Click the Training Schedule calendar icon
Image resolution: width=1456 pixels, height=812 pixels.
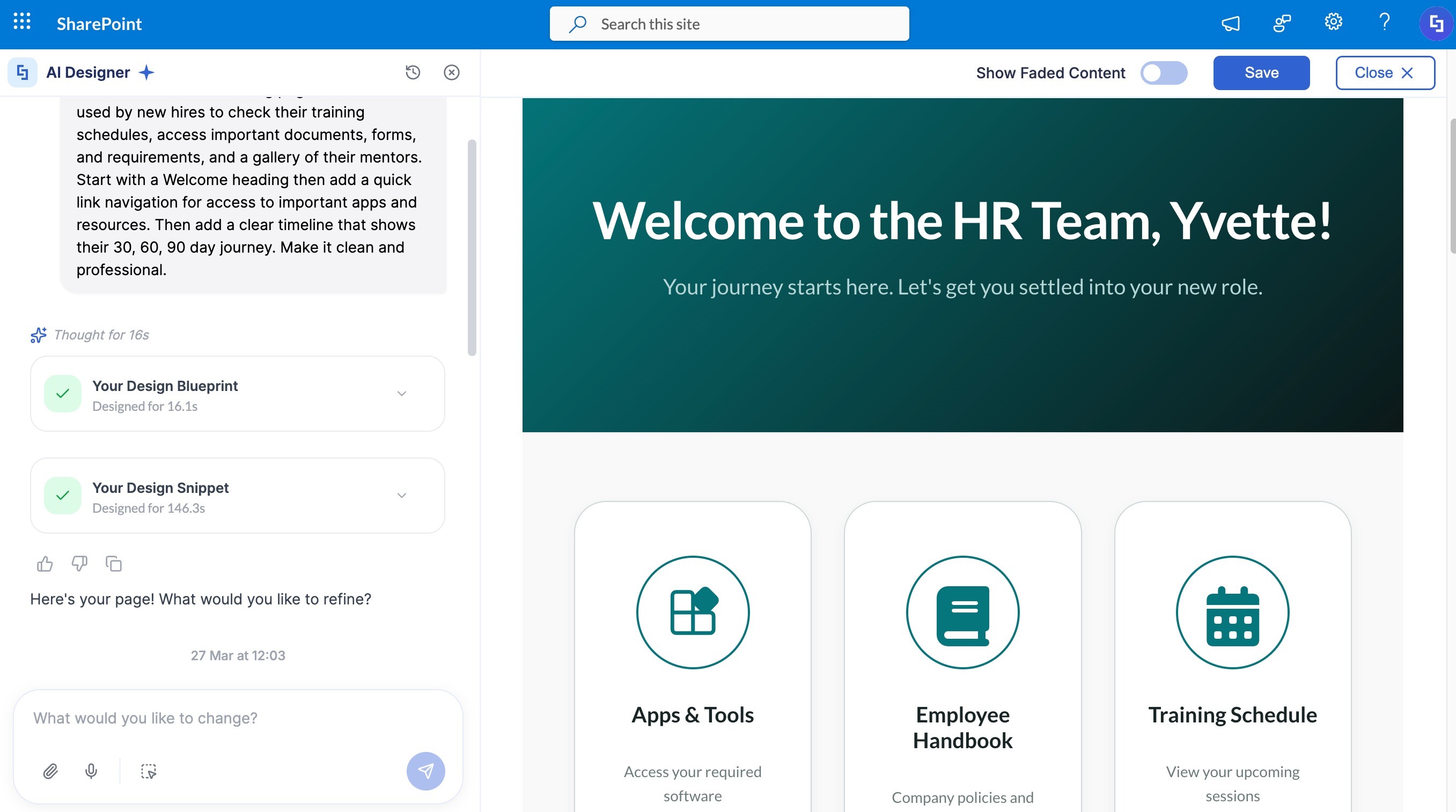click(1232, 612)
